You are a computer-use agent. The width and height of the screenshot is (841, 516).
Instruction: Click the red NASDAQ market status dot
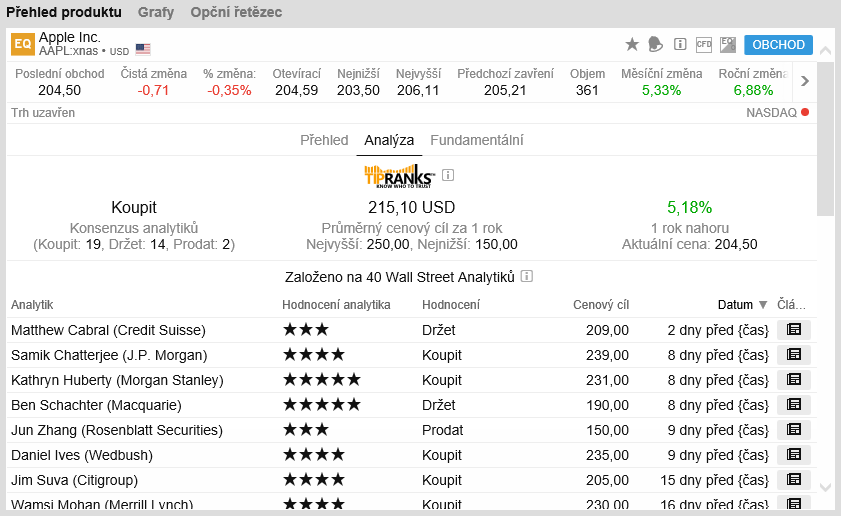pos(805,112)
